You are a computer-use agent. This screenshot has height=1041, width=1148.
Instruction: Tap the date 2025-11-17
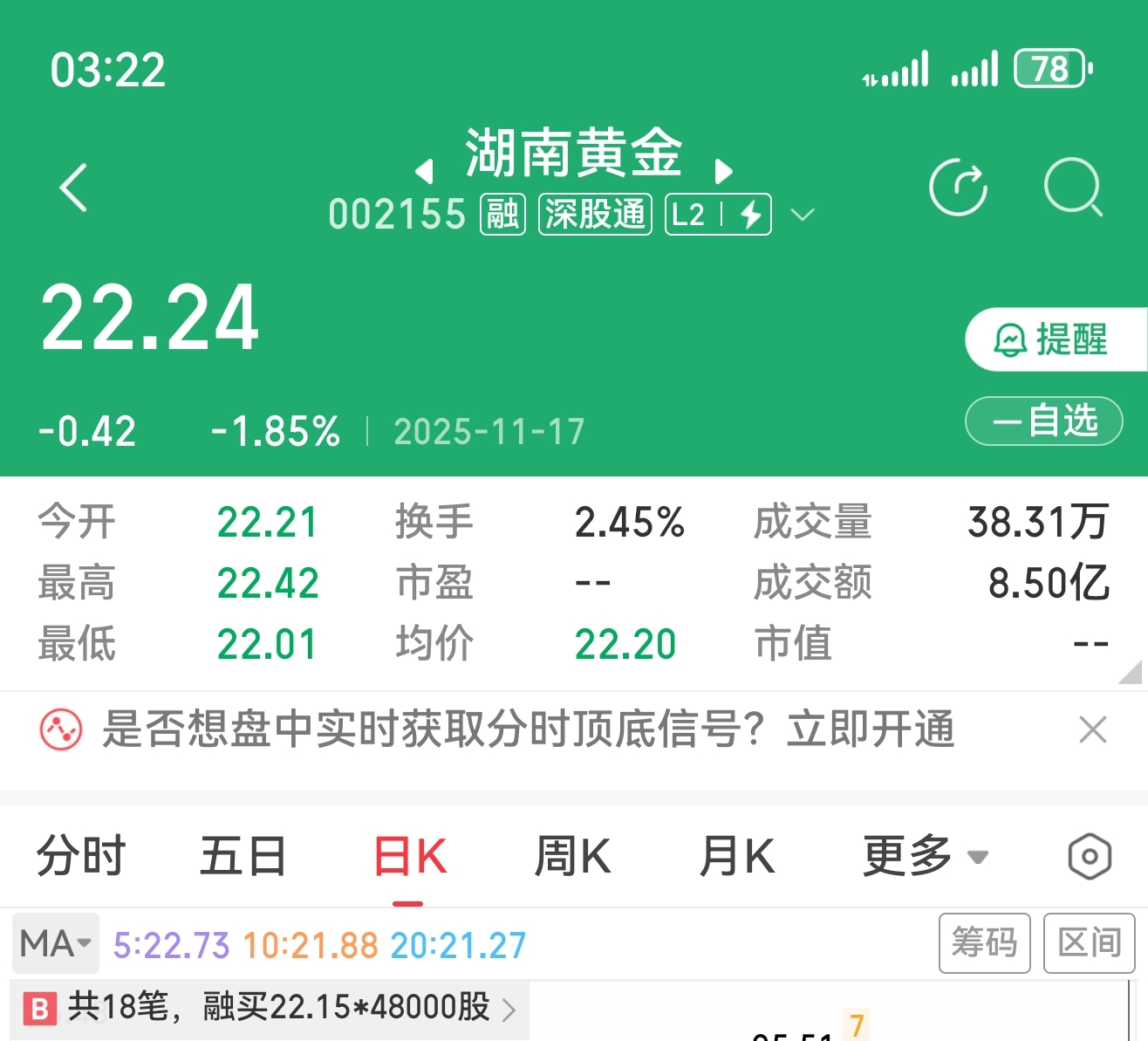pyautogui.click(x=489, y=432)
